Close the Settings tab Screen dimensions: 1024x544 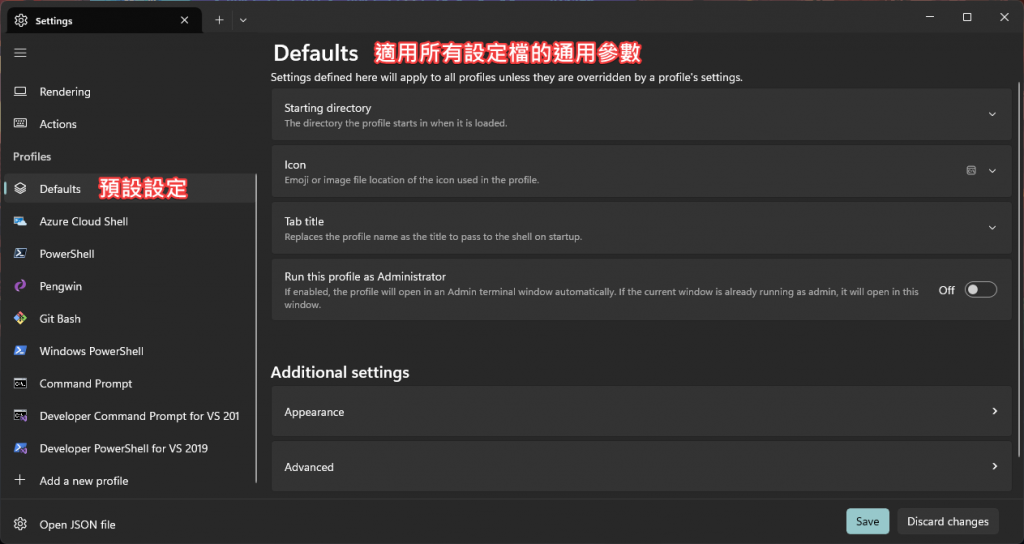click(x=185, y=20)
